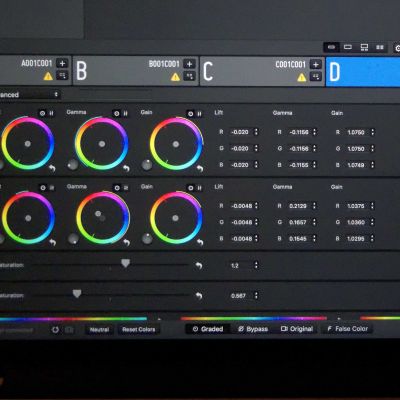The height and width of the screenshot is (400, 400).
Task: Open the mode dropdown ending in 'anced'
Action: click(x=30, y=95)
